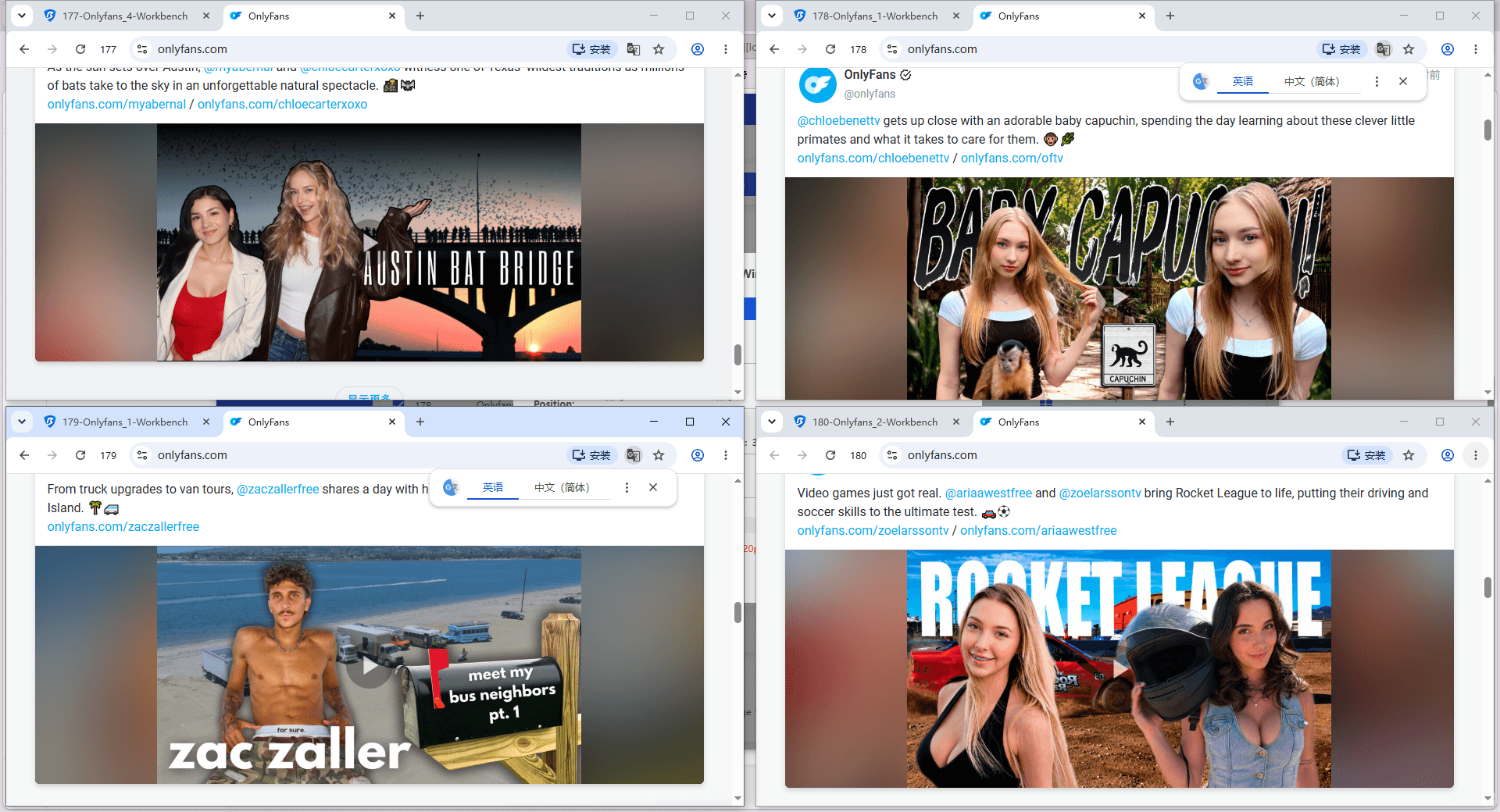Open Chrome menu in window 179
Viewport: 1500px width, 812px height.
[726, 455]
